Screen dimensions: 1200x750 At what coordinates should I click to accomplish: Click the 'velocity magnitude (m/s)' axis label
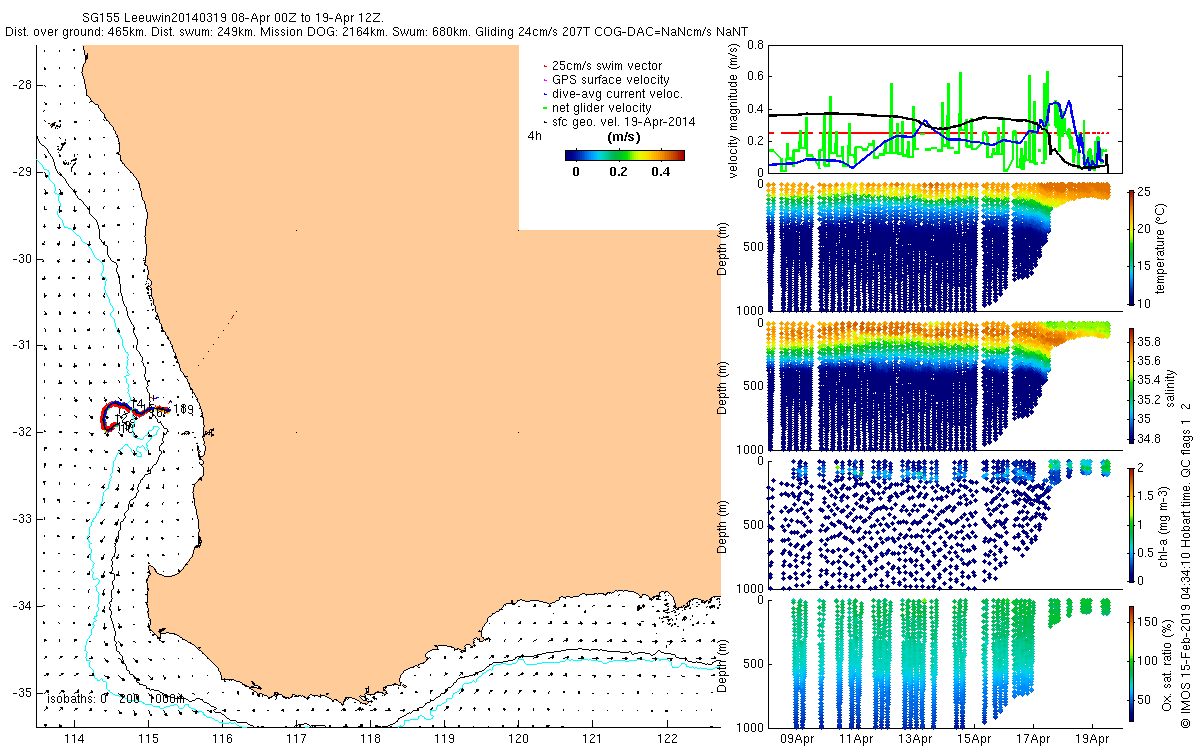pyautogui.click(x=735, y=109)
